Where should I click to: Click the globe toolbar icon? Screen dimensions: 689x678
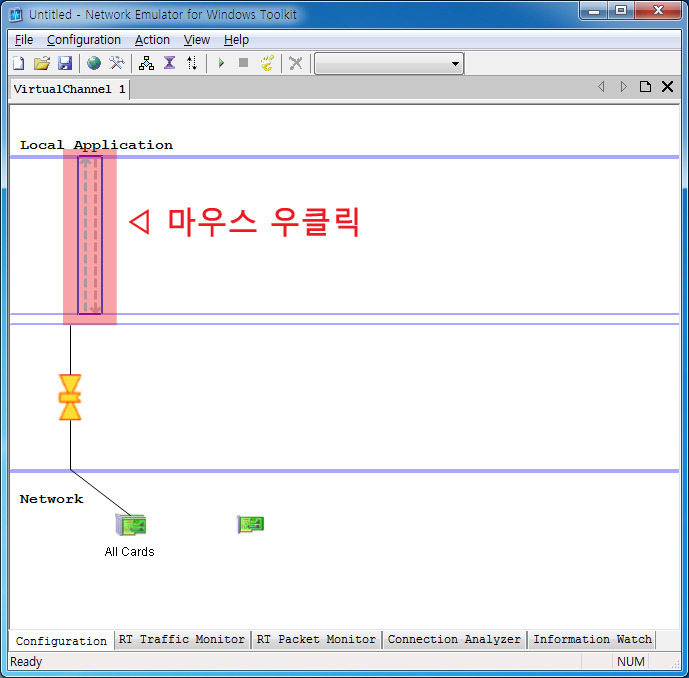94,63
